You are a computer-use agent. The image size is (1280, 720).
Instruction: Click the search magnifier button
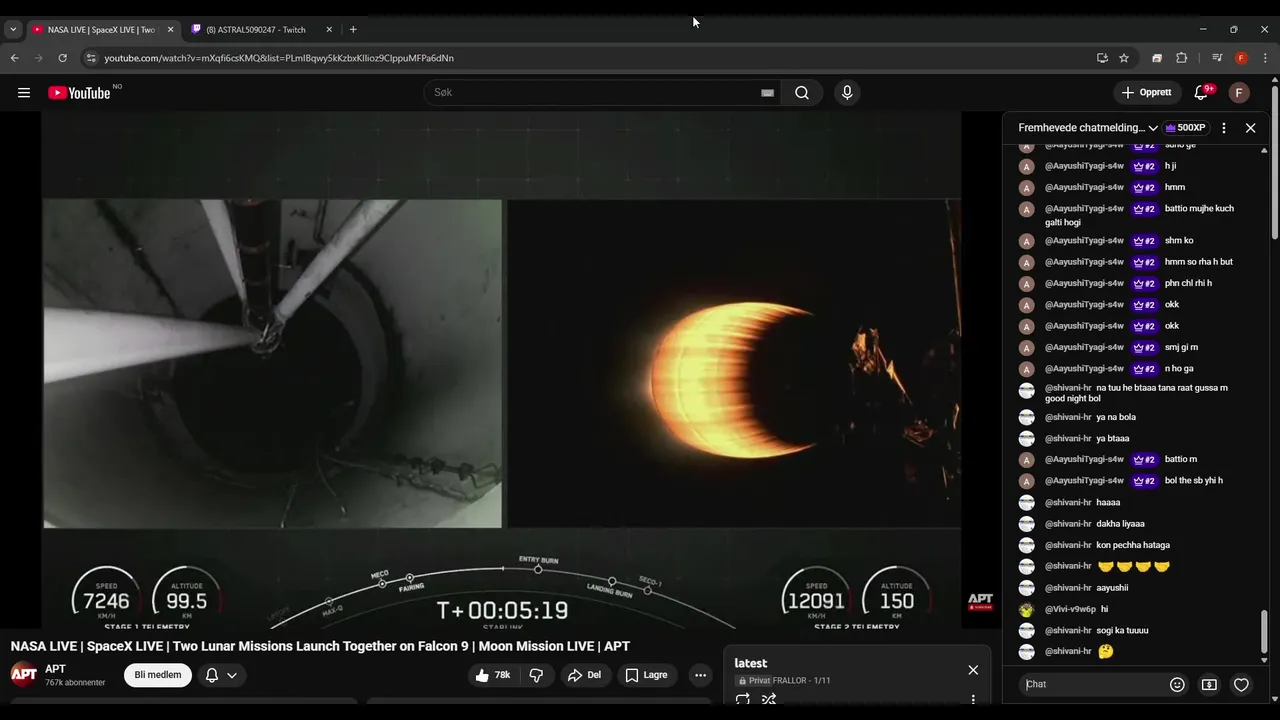tap(802, 93)
